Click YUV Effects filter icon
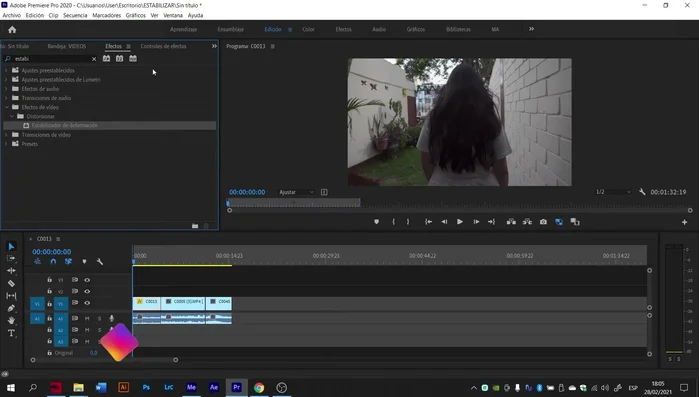The width and height of the screenshot is (699, 397). [133, 58]
